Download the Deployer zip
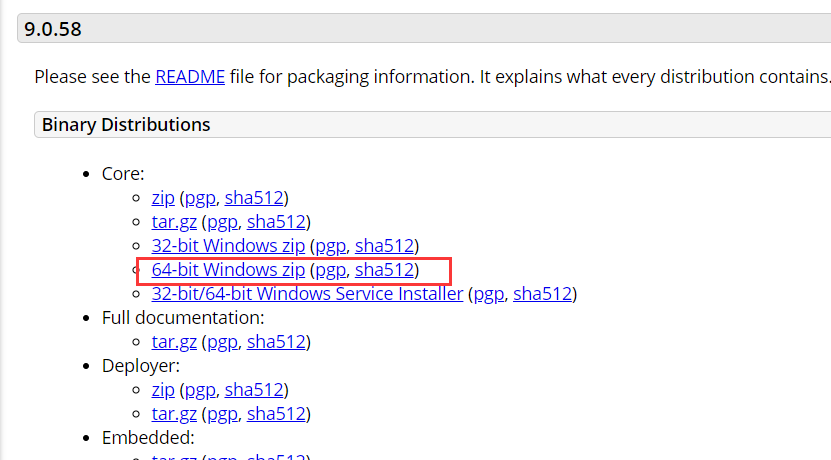The height and width of the screenshot is (460, 831). click(x=163, y=390)
